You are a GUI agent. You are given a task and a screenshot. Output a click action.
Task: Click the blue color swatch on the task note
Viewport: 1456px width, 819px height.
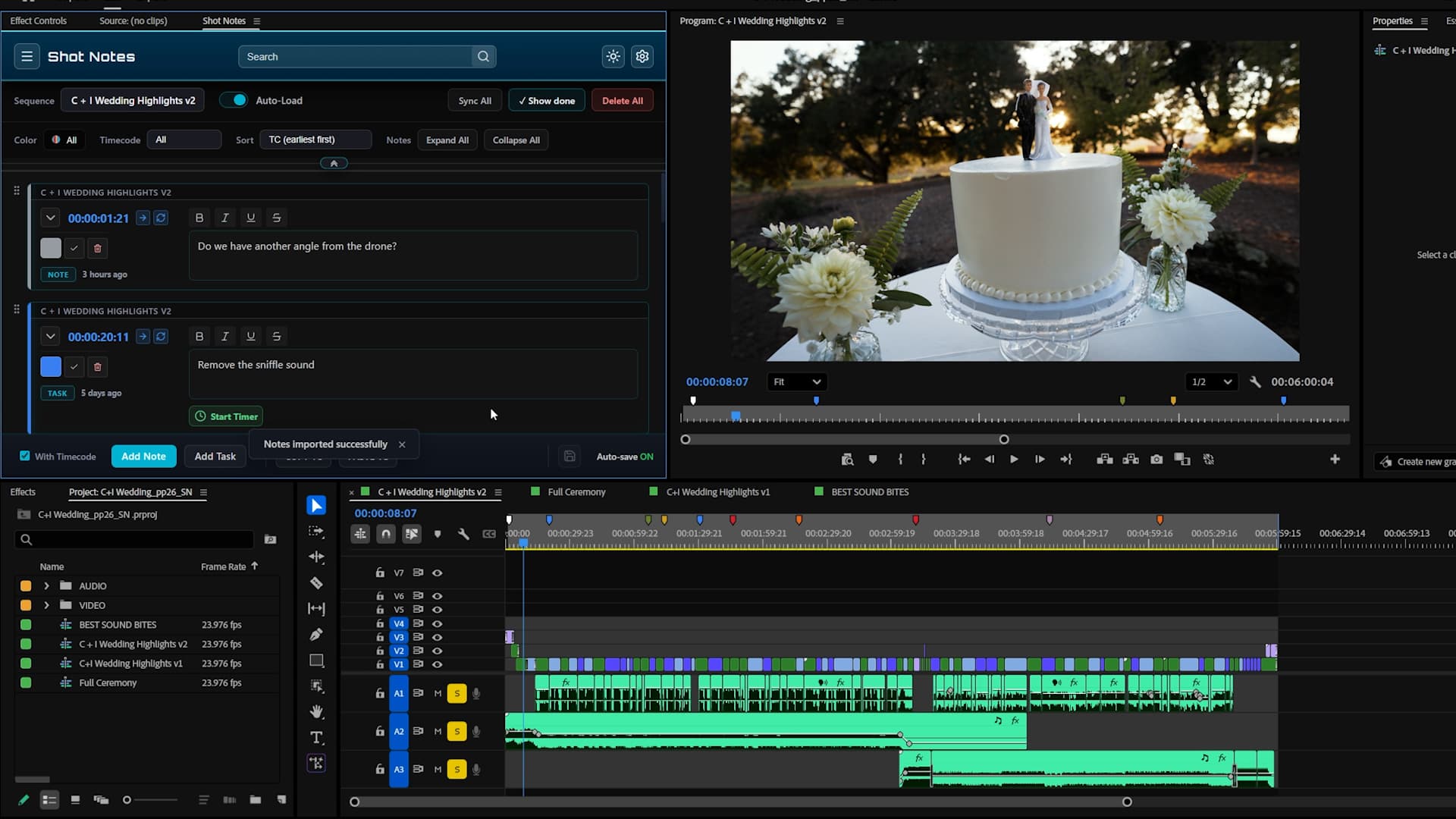[x=50, y=366]
